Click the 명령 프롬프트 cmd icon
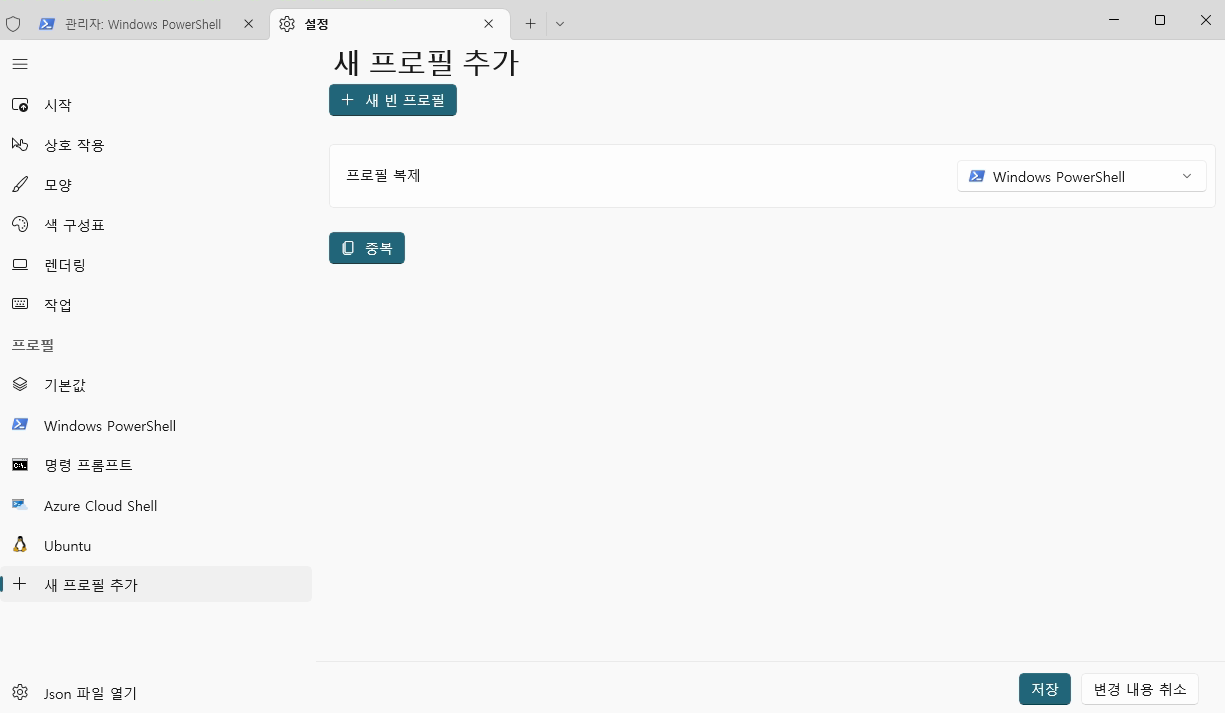1225x713 pixels. coord(20,465)
